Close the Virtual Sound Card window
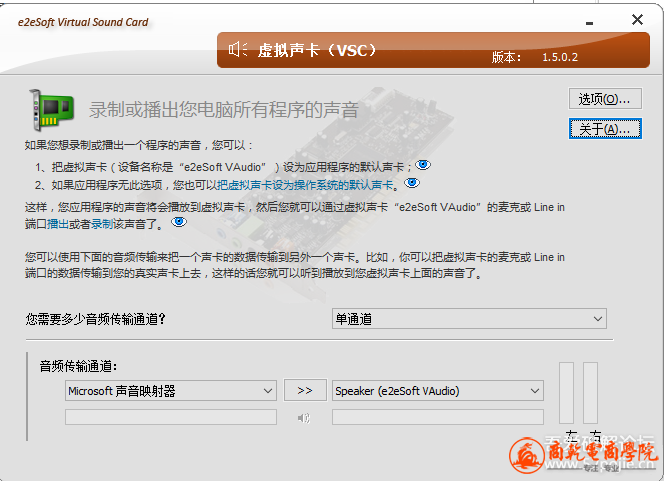This screenshot has width=664, height=481. coord(637,19)
